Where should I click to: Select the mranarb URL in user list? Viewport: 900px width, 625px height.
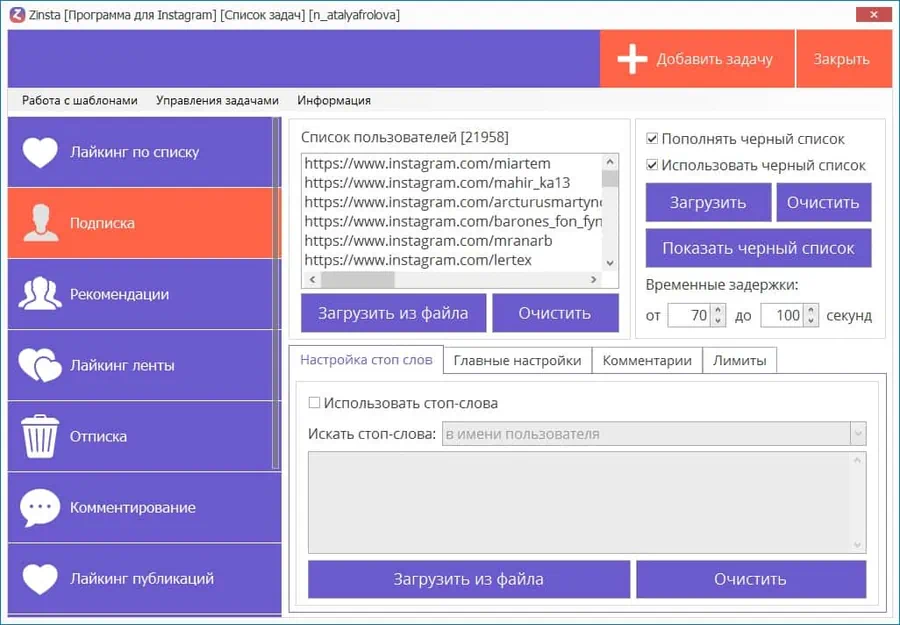[428, 241]
